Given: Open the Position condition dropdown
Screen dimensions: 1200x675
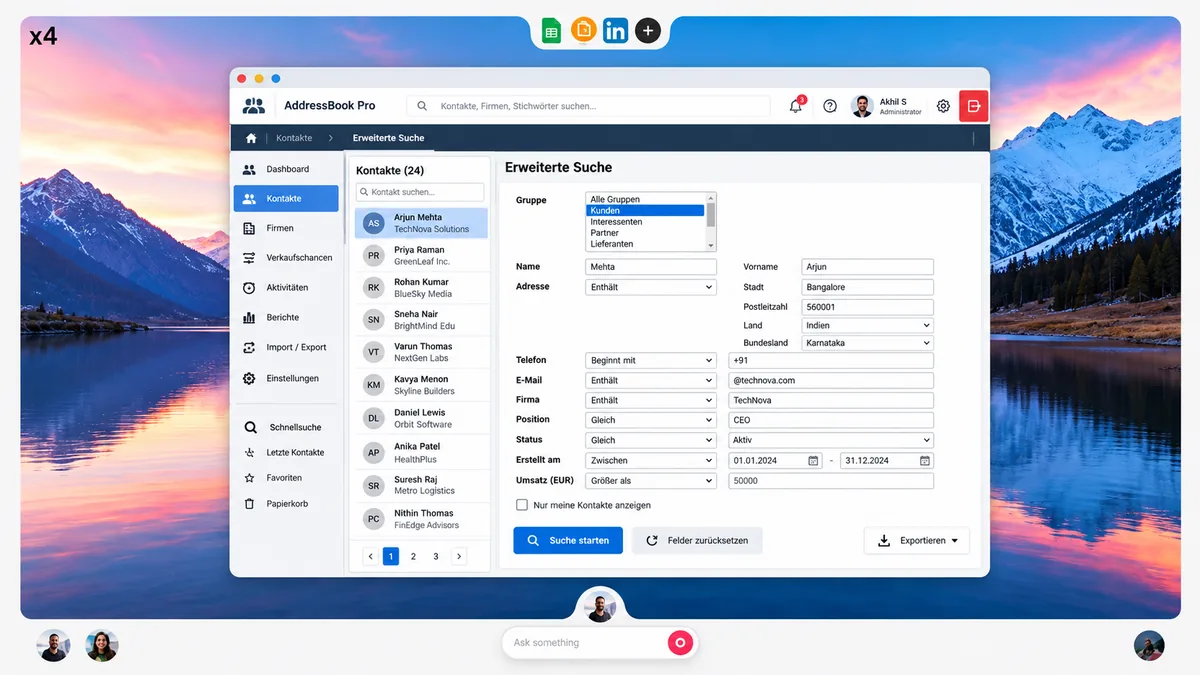Looking at the screenshot, I should tap(651, 420).
